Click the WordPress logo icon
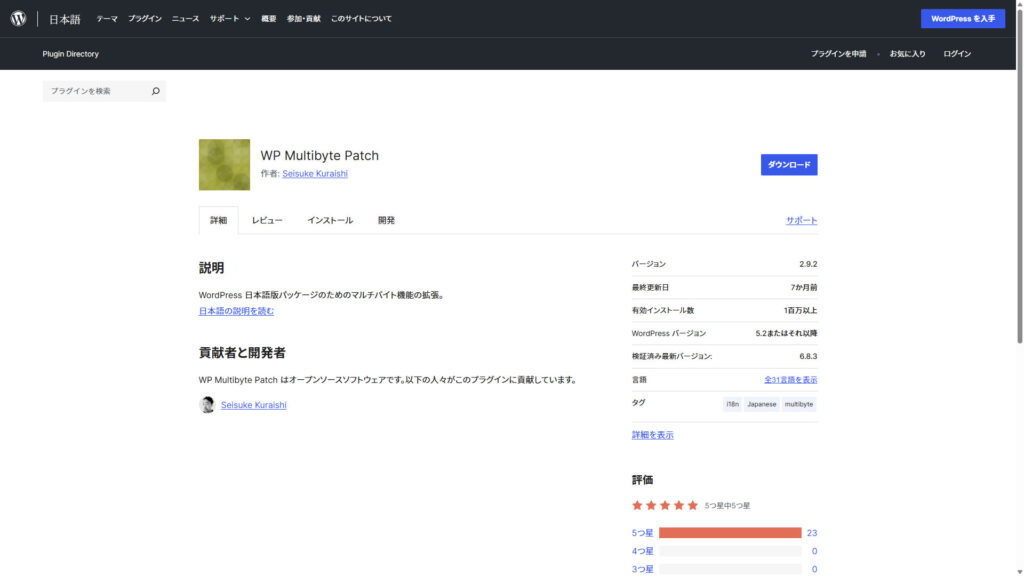 pos(18,18)
